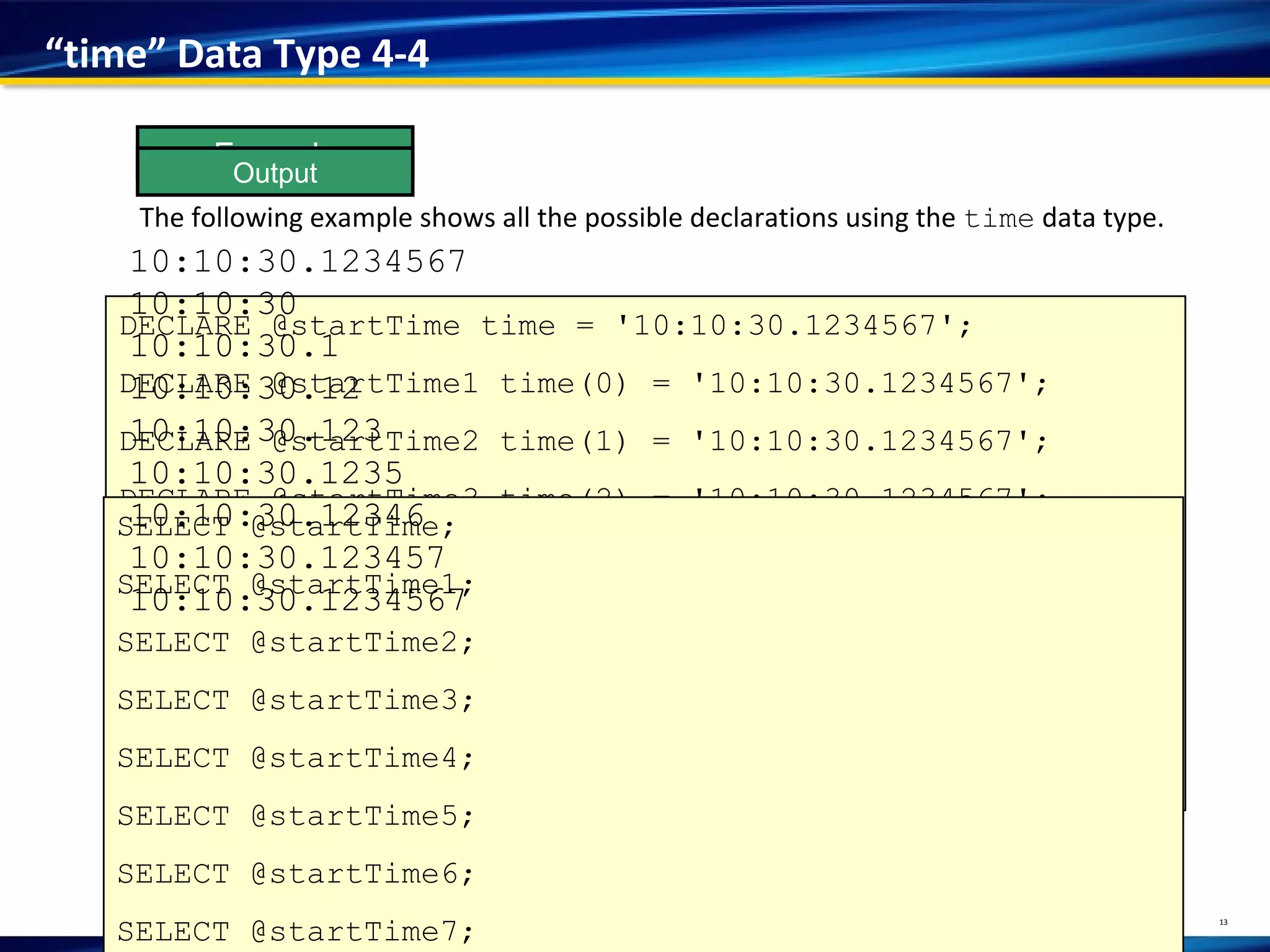1270x952 pixels.
Task: Click the SELECT @startTime6; line
Action: (x=296, y=875)
